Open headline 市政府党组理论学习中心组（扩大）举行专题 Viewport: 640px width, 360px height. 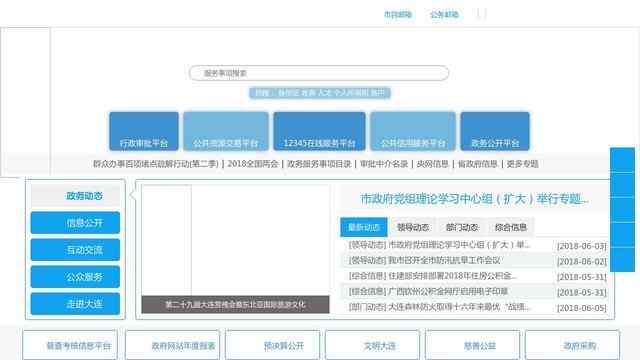click(475, 199)
